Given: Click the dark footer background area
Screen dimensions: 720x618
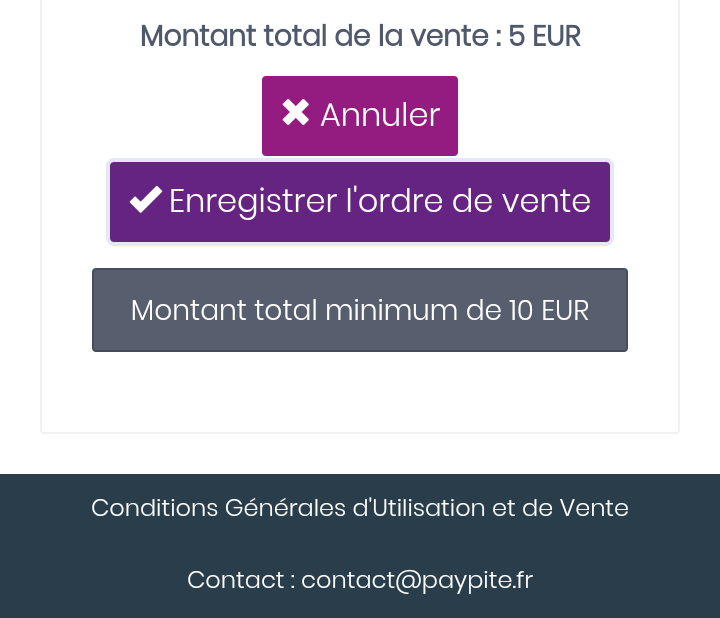Looking at the screenshot, I should tap(360, 544).
